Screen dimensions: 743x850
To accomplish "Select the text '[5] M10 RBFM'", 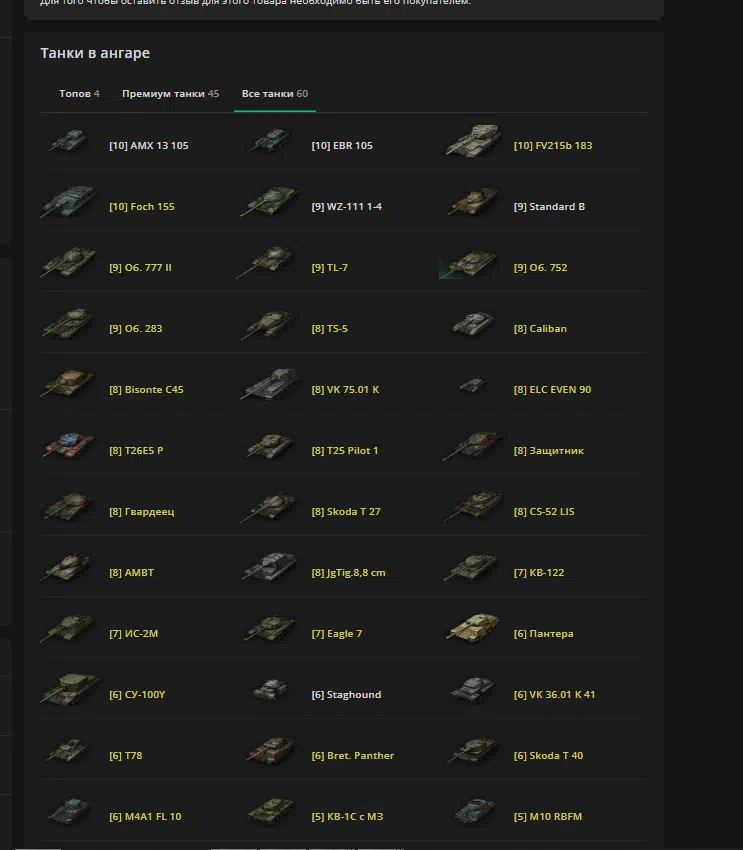I will click(548, 816).
